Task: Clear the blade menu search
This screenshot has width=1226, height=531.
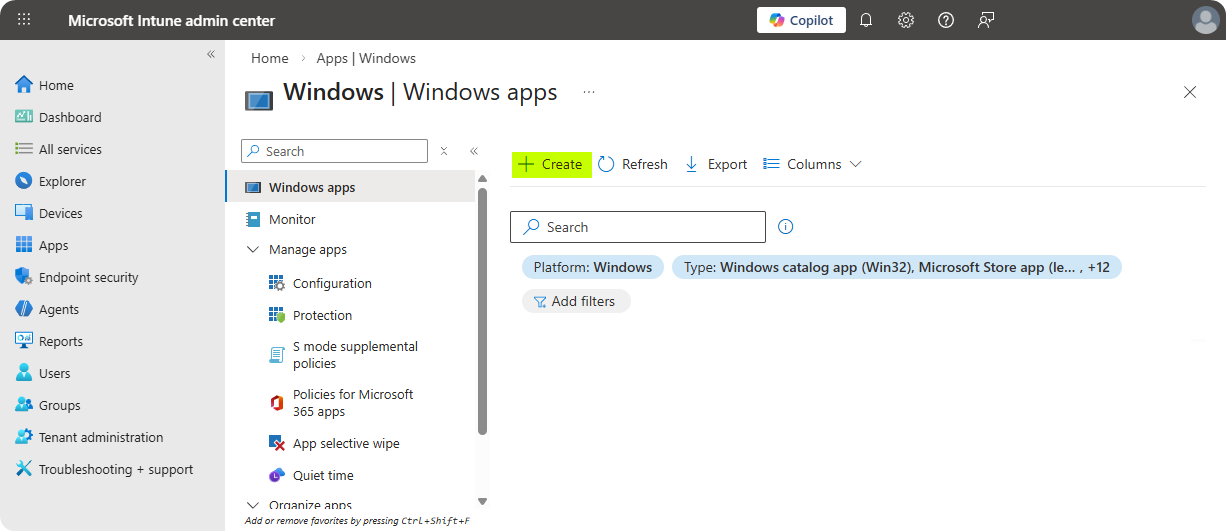Action: point(444,151)
